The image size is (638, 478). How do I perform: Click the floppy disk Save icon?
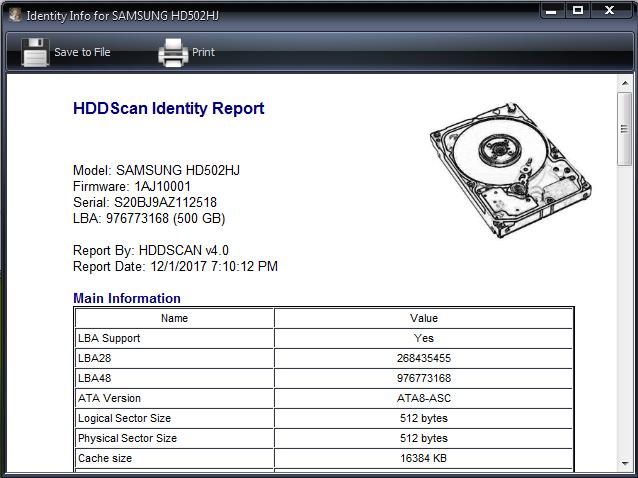36,52
